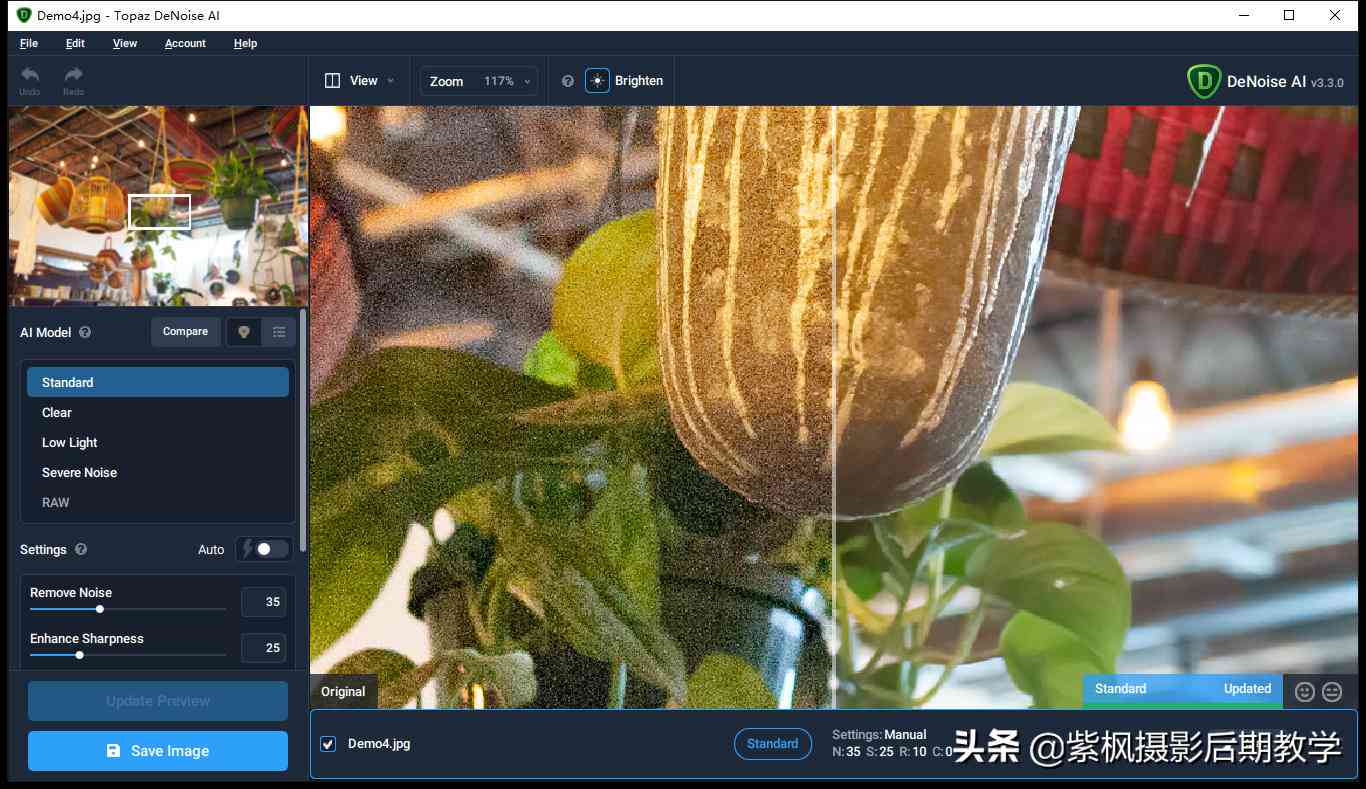The image size is (1366, 789).
Task: Click the navigator thumbnail preview
Action: (158, 206)
